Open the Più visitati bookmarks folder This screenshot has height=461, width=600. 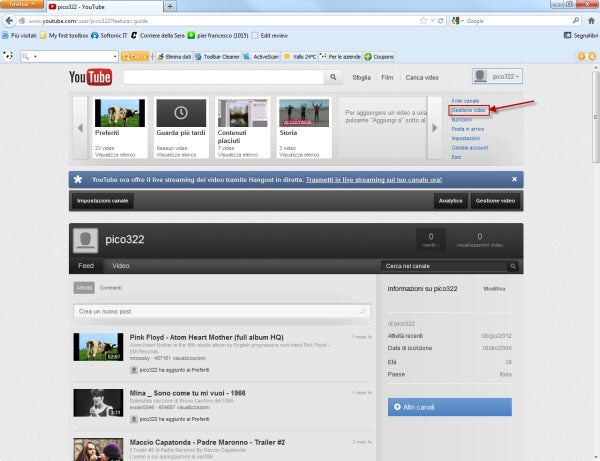(19, 36)
